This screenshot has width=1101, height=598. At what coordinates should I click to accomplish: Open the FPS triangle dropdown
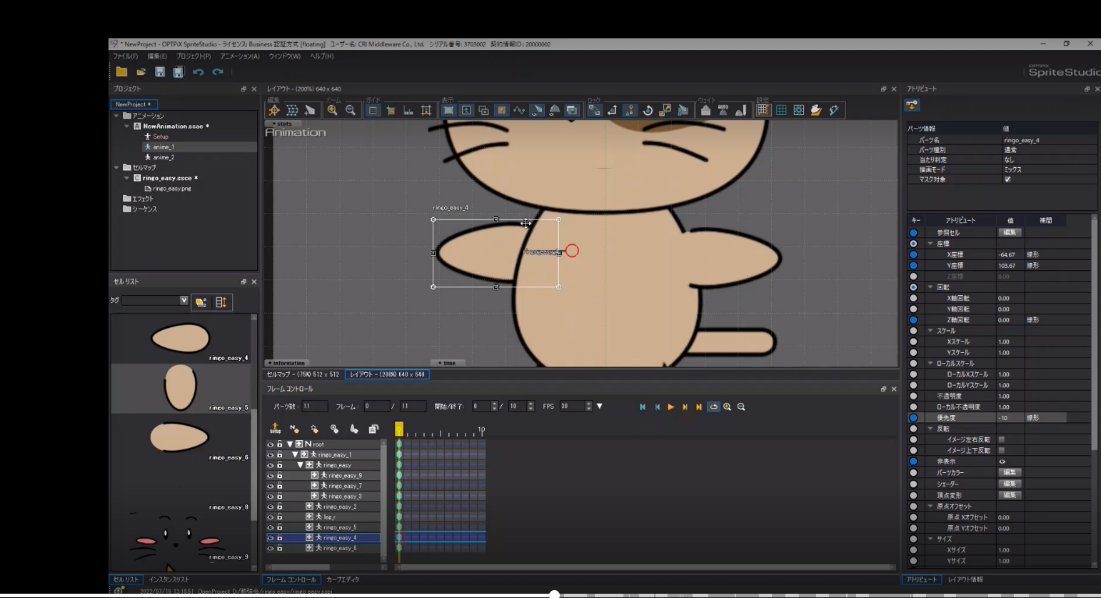tap(599, 406)
